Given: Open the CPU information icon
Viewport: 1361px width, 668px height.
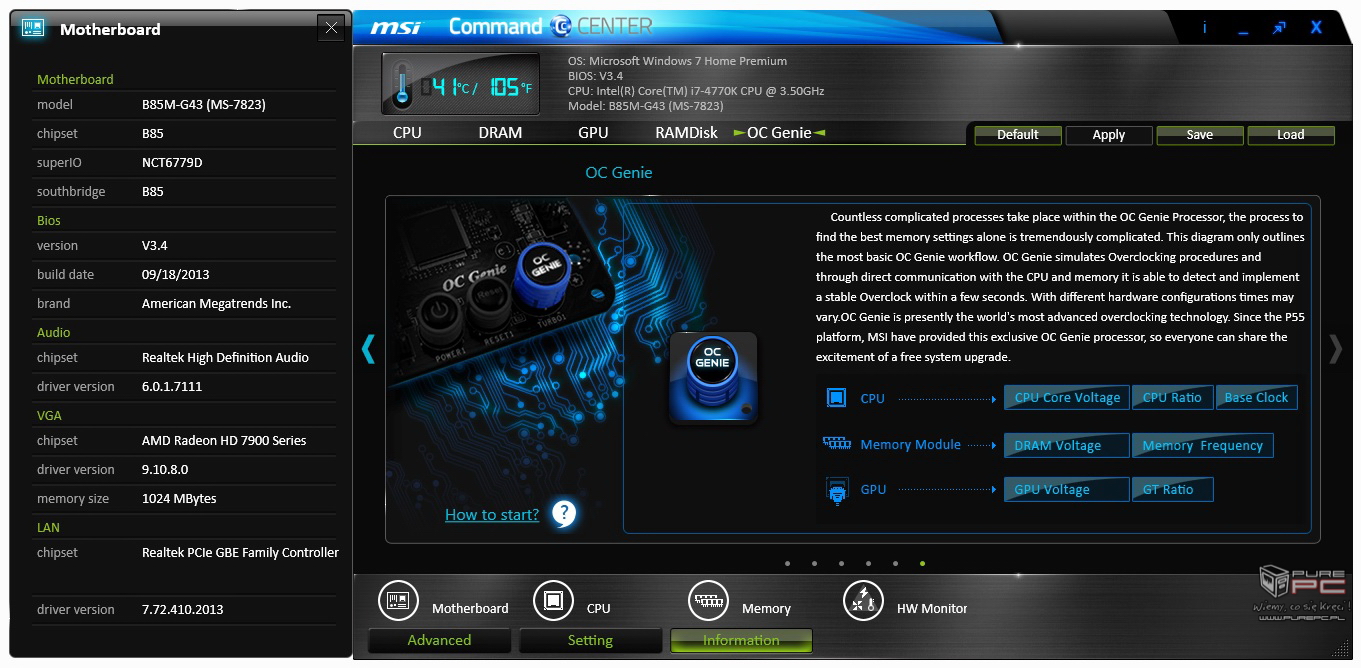Looking at the screenshot, I should [x=553, y=601].
